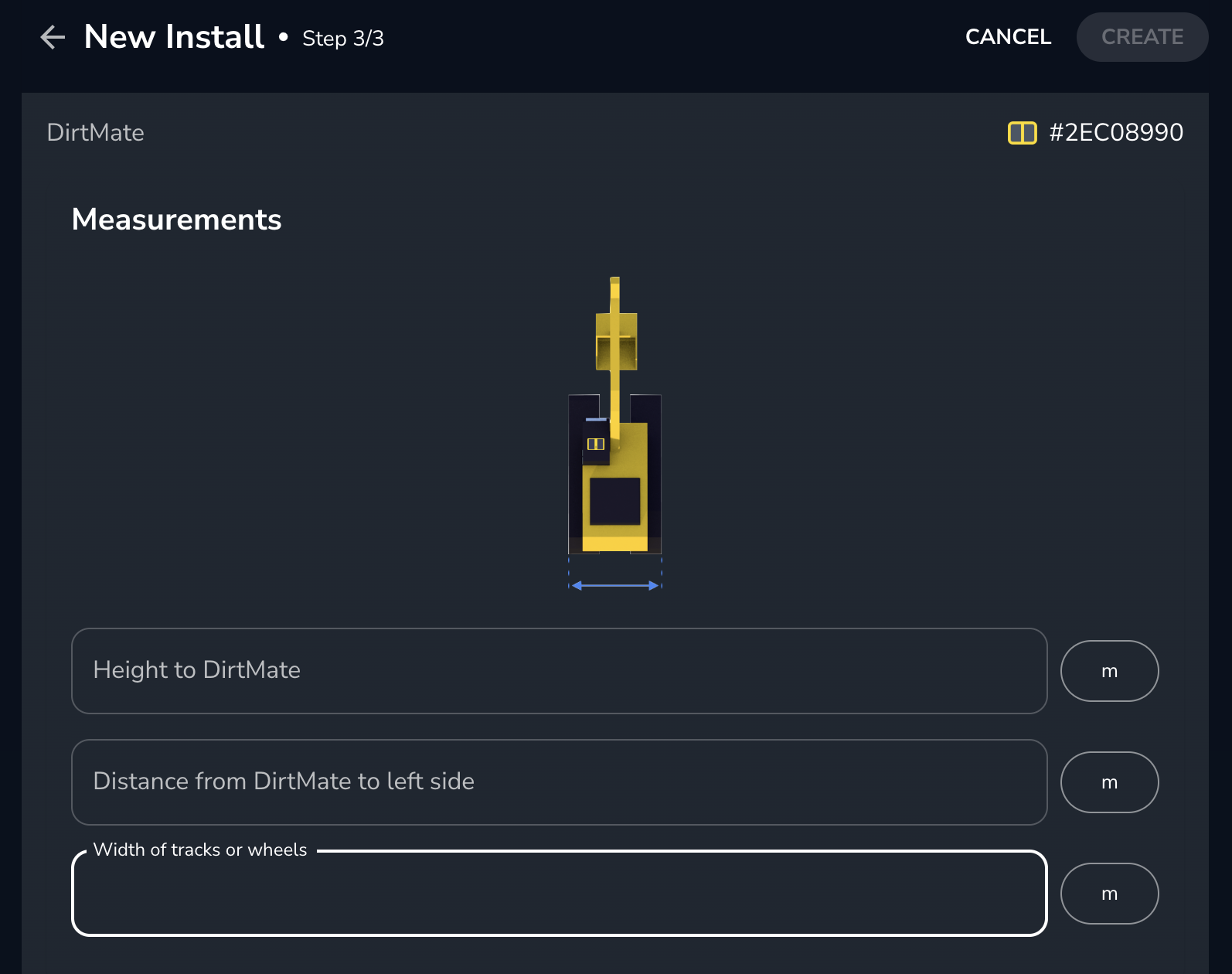The image size is (1232, 974).
Task: Click the New Install title
Action: [174, 37]
